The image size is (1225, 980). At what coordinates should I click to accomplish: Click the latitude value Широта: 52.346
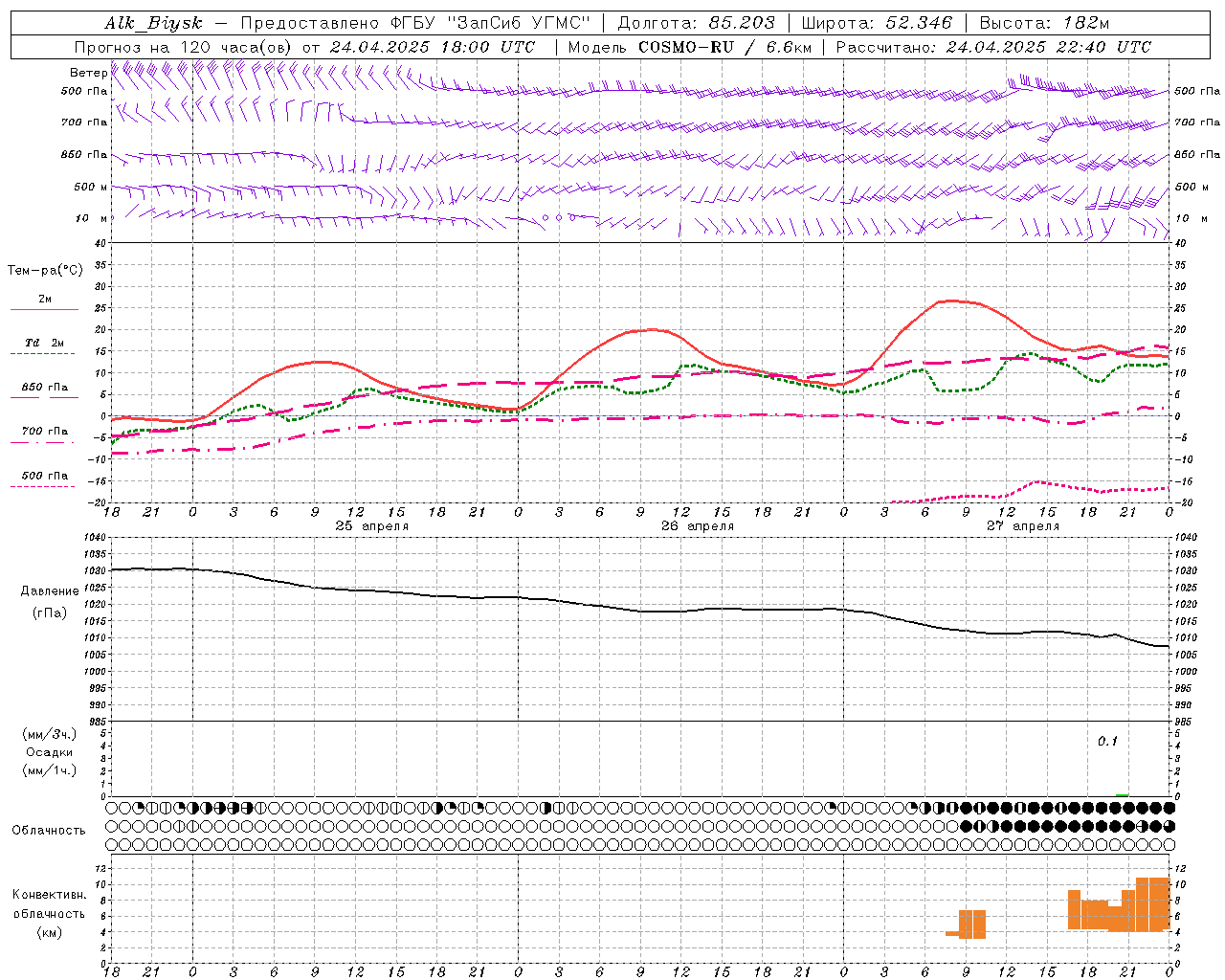coord(877,23)
